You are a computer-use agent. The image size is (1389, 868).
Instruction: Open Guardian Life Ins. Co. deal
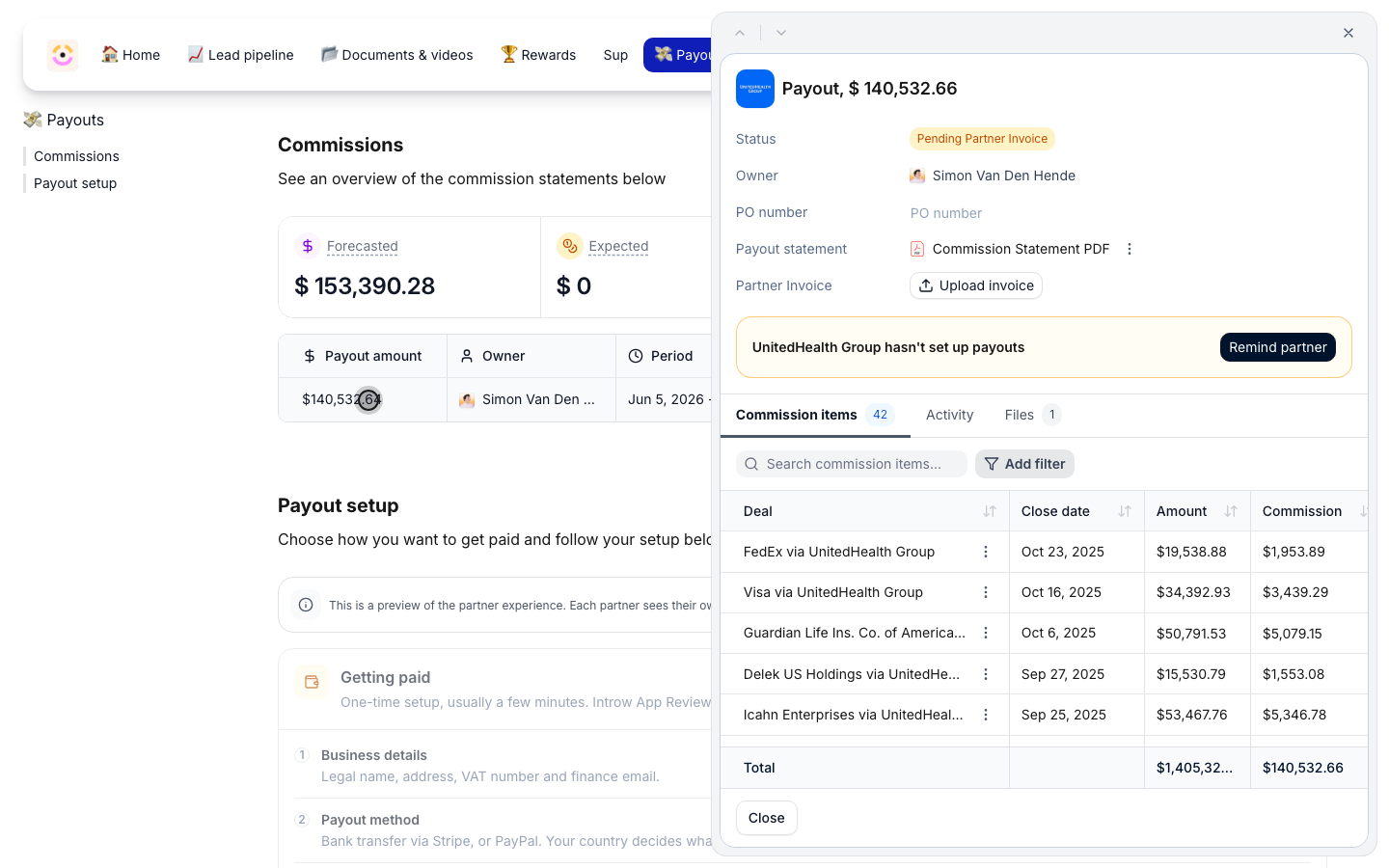pyautogui.click(x=855, y=633)
